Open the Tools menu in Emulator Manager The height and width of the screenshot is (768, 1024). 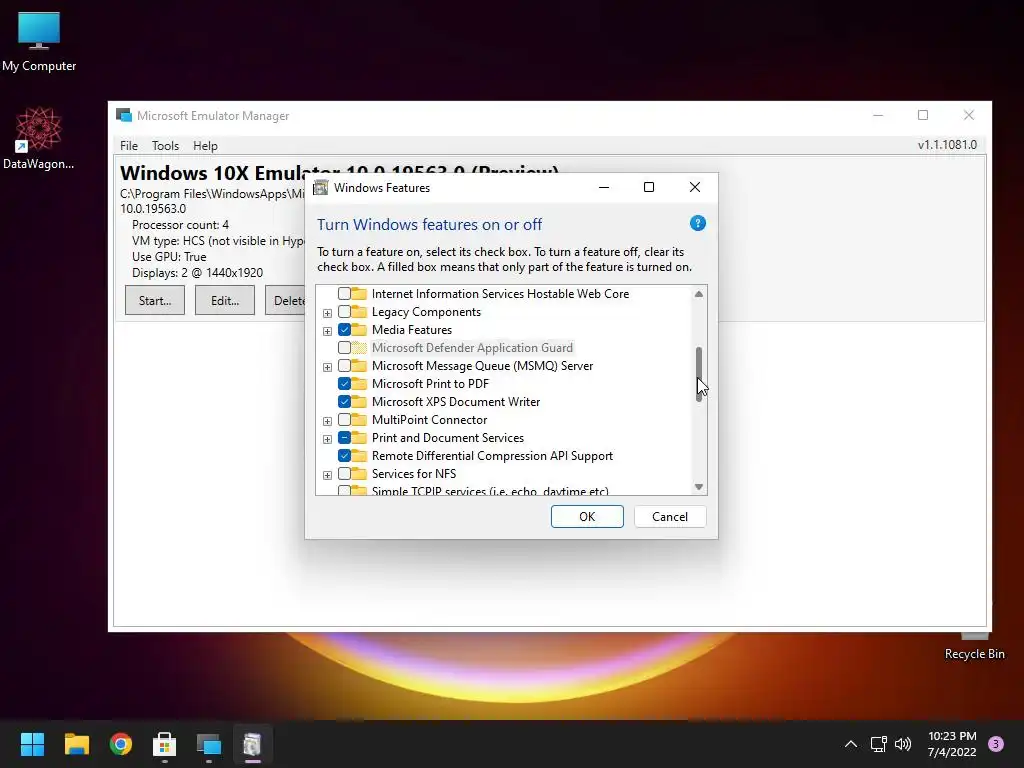click(165, 146)
